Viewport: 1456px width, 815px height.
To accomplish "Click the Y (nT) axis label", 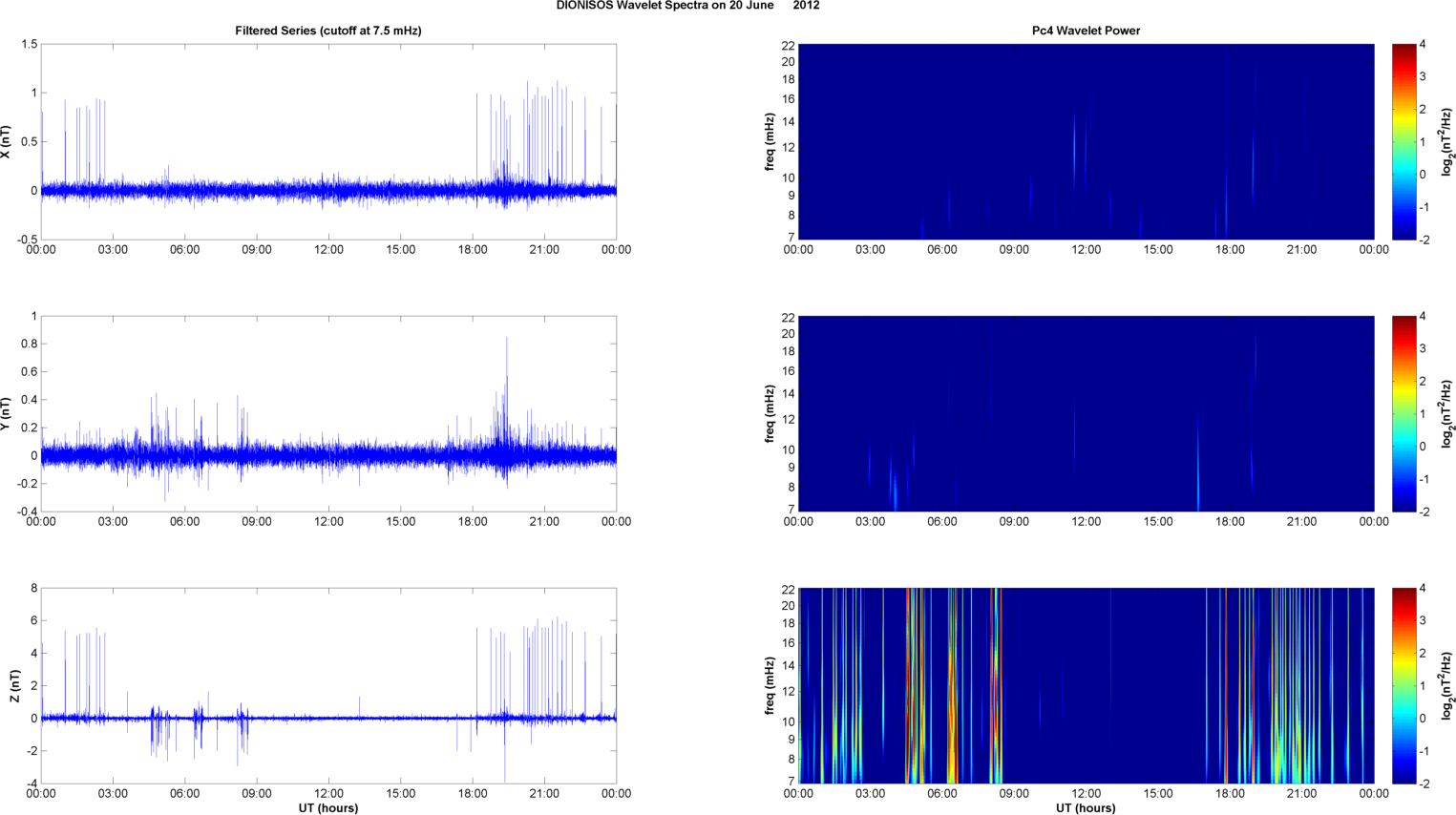I will tap(6, 413).
